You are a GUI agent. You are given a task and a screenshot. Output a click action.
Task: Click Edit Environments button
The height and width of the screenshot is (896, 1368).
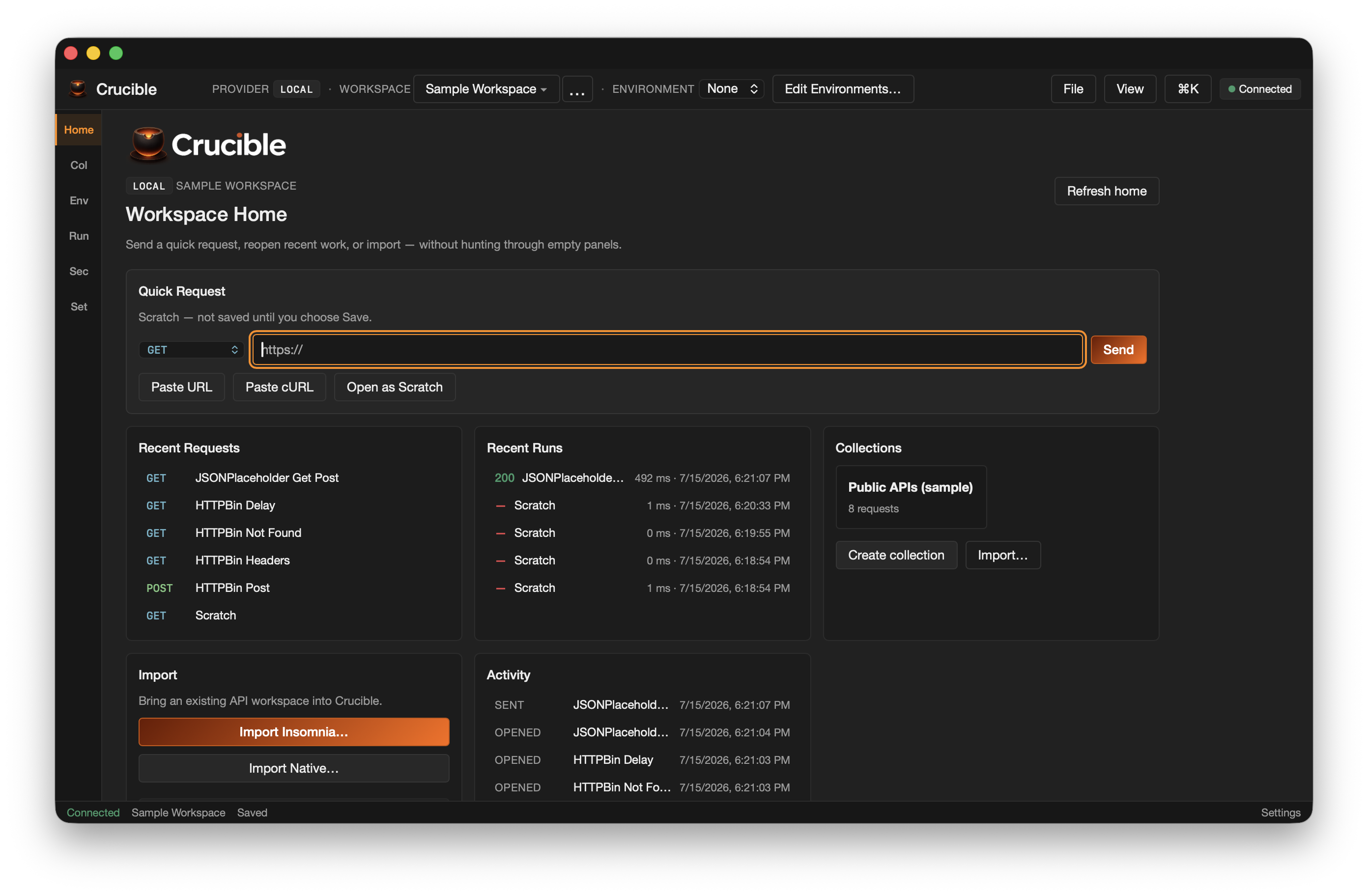843,89
